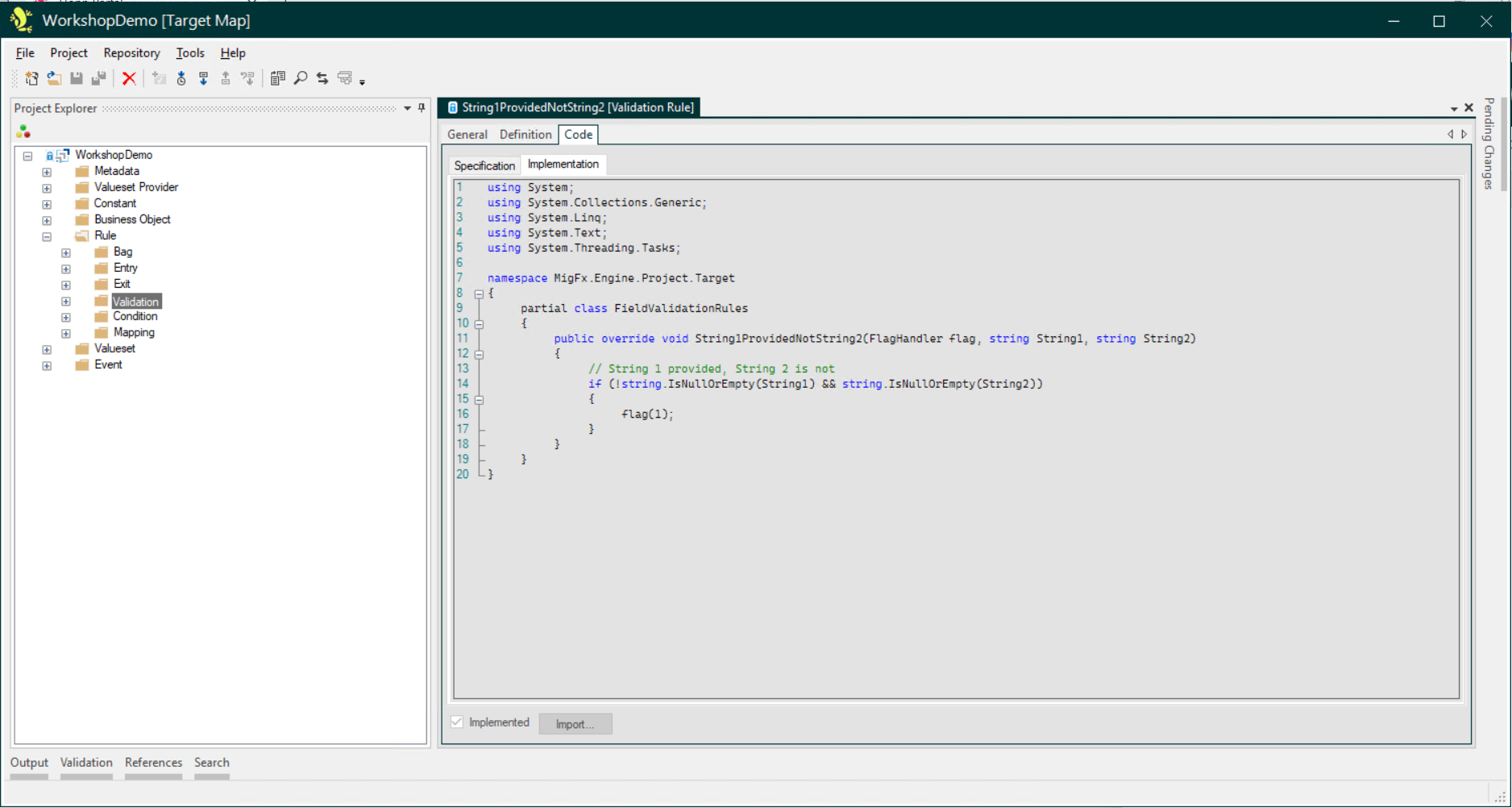1512x808 pixels.
Task: Toggle the Implemented checkbox
Action: (x=457, y=722)
